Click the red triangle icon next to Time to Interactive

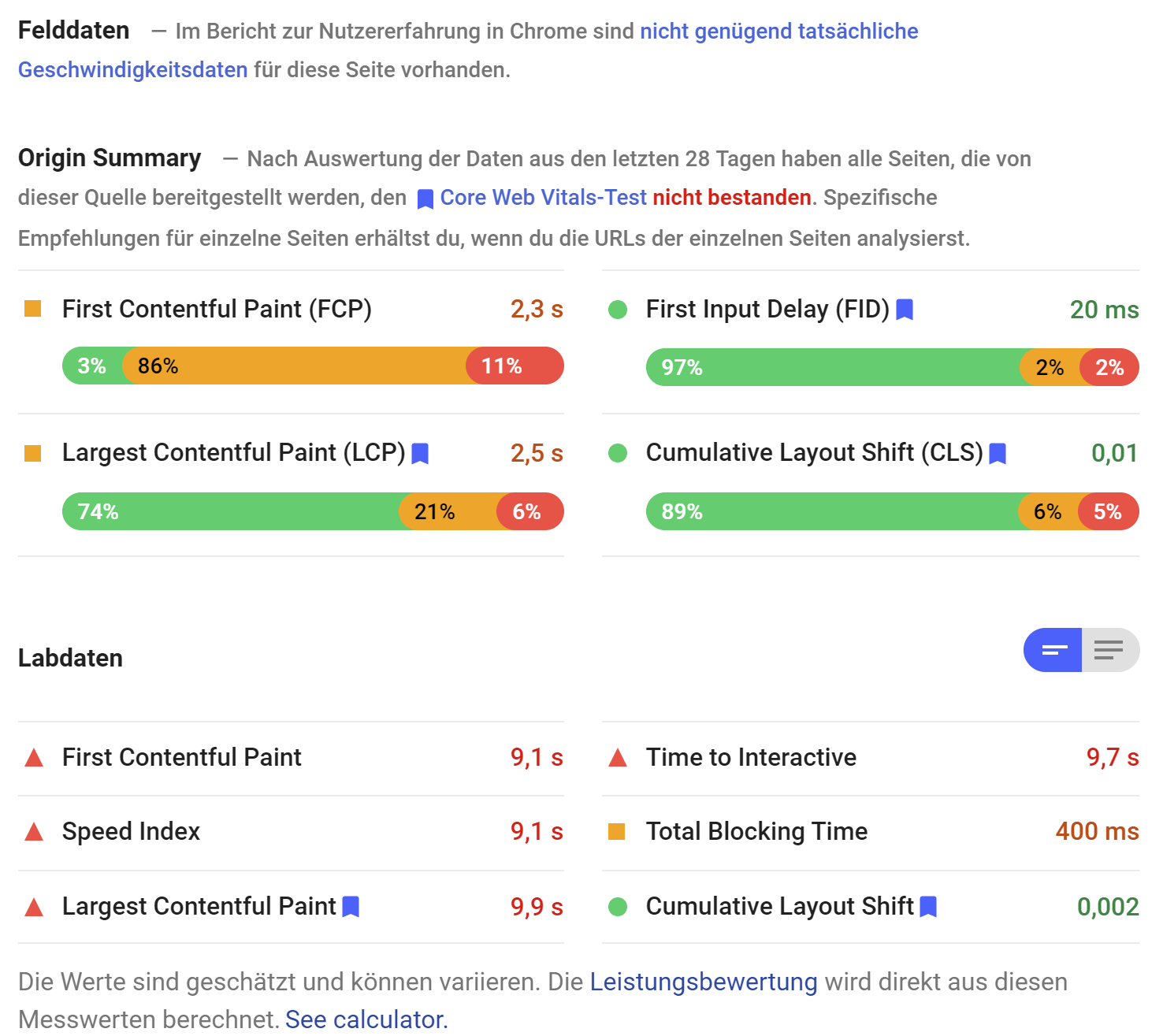617,757
